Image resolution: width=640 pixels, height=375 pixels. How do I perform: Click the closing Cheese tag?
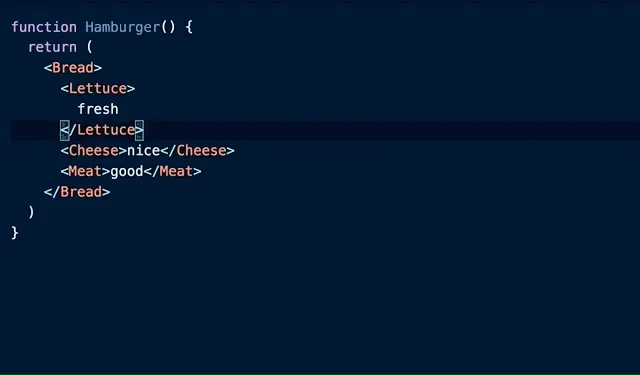click(197, 151)
